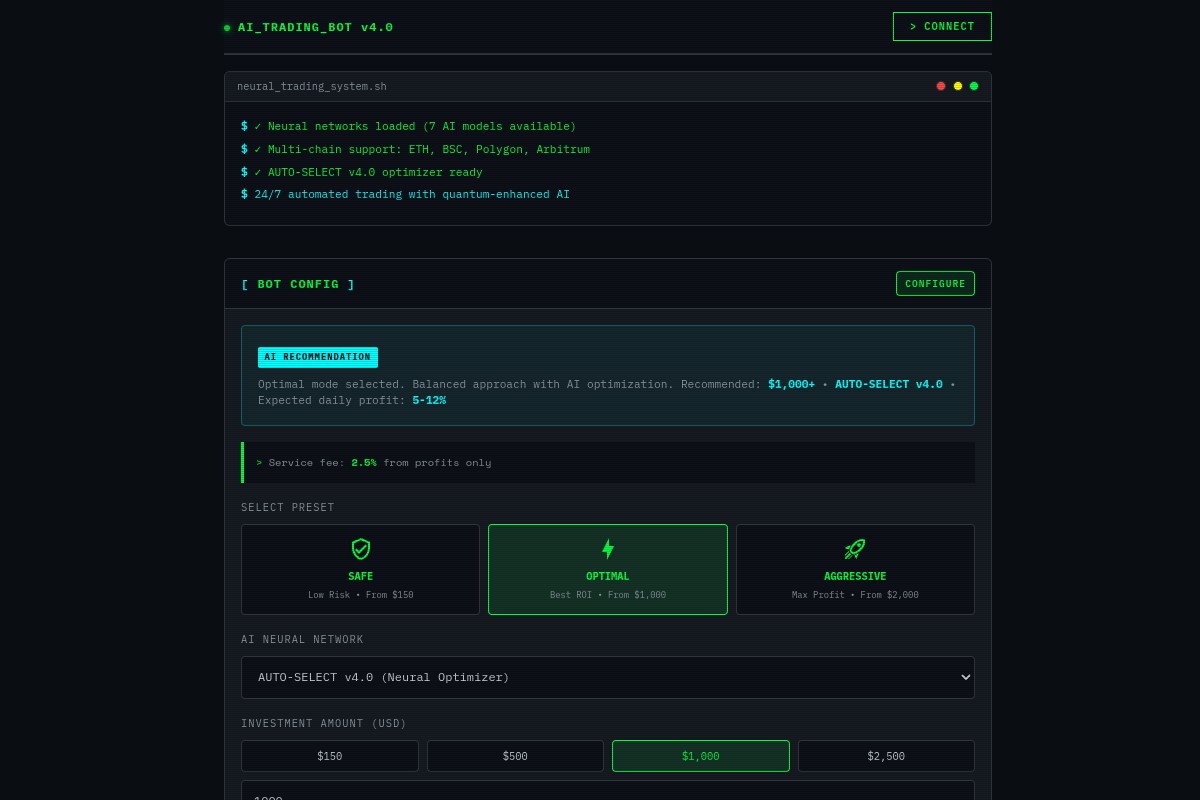
Task: Click the 'INVESTMENT AMOUNT (USD)' label
Action: (x=324, y=724)
